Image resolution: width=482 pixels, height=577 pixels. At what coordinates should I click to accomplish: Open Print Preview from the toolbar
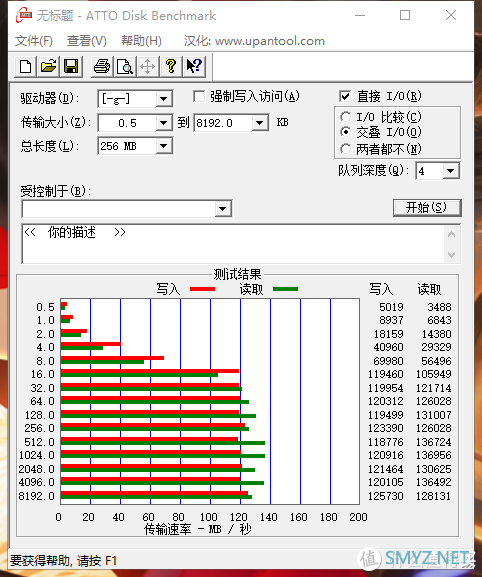125,67
